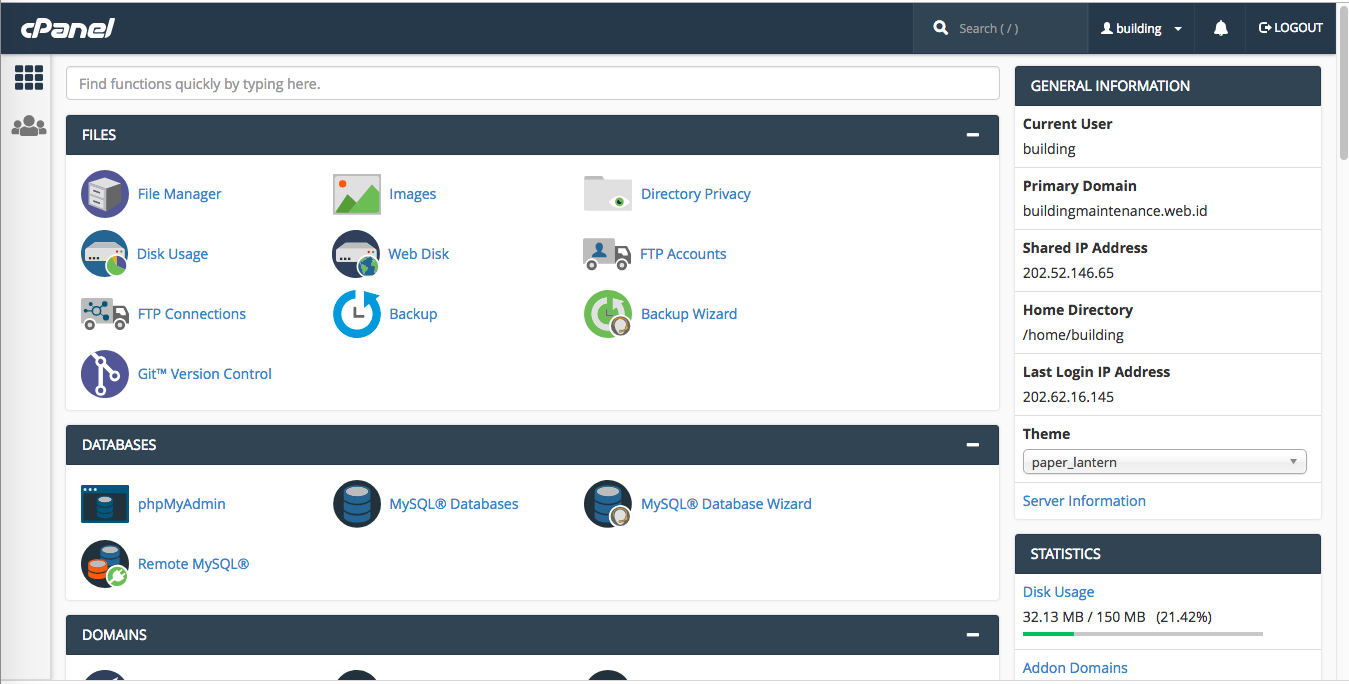The height and width of the screenshot is (684, 1349).
Task: Click the home grid icon in sidebar
Action: 29,78
